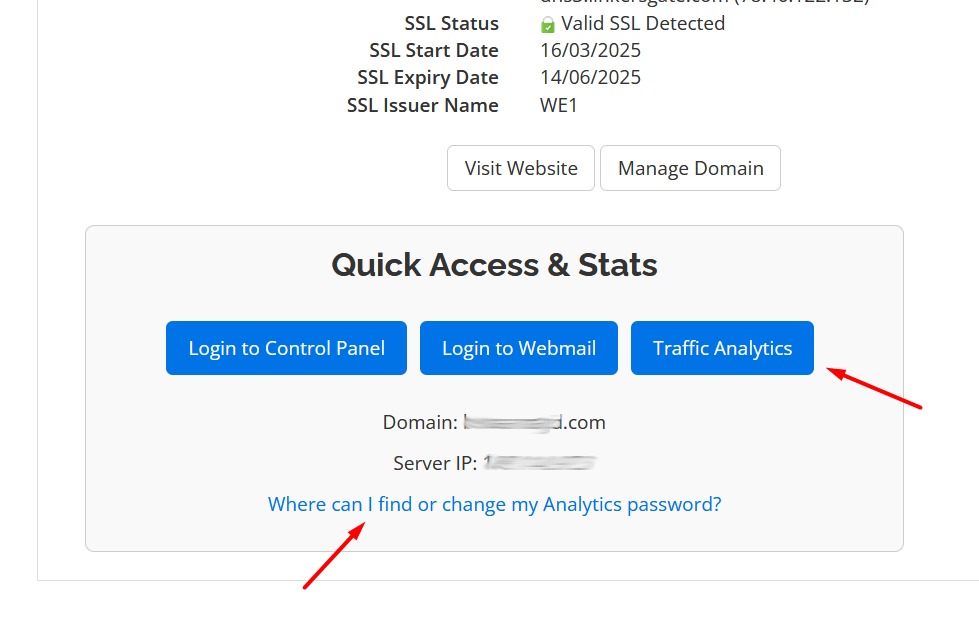Follow the Analytics password help link
Image resolution: width=979 pixels, height=622 pixels.
point(494,504)
